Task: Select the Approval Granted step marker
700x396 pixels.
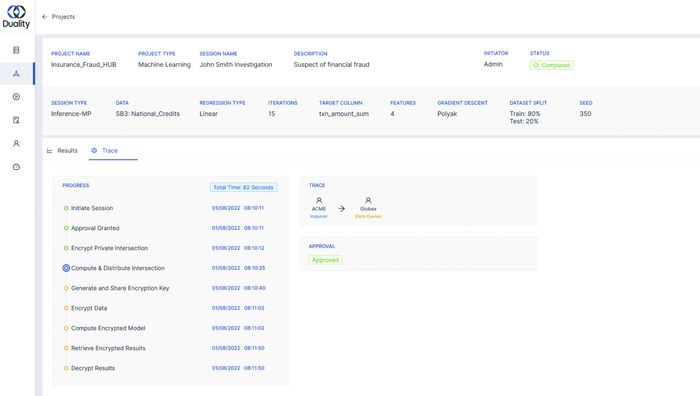Action: (x=66, y=228)
